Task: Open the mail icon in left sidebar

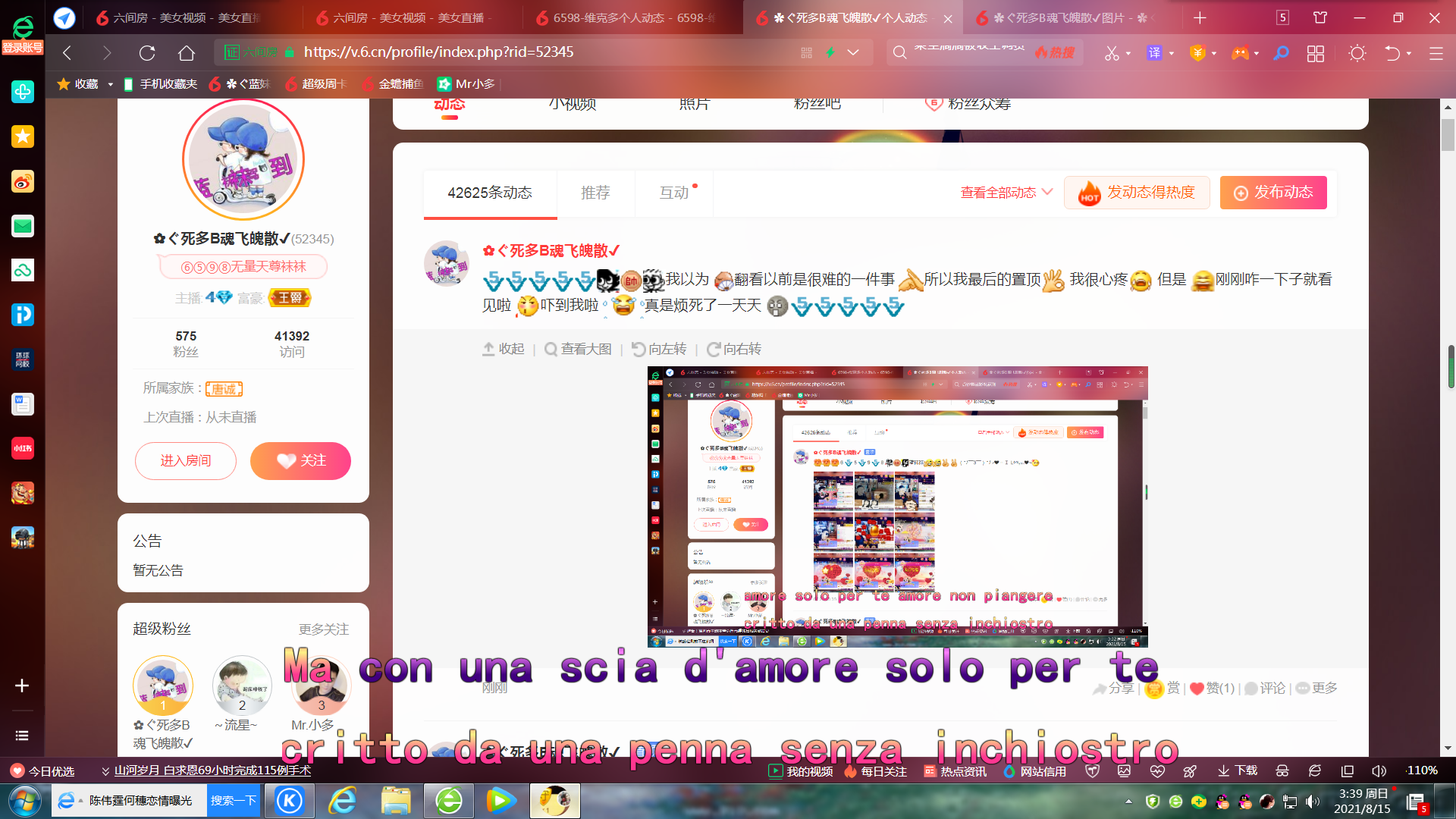Action: [23, 226]
